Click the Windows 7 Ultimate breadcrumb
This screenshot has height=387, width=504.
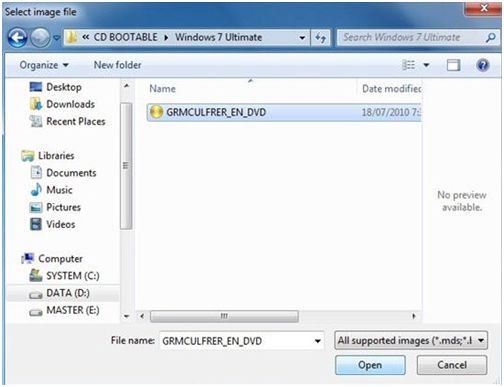218,37
